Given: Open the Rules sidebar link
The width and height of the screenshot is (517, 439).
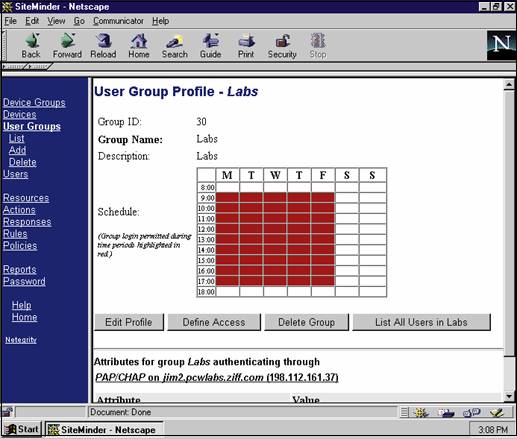Looking at the screenshot, I should [x=15, y=234].
